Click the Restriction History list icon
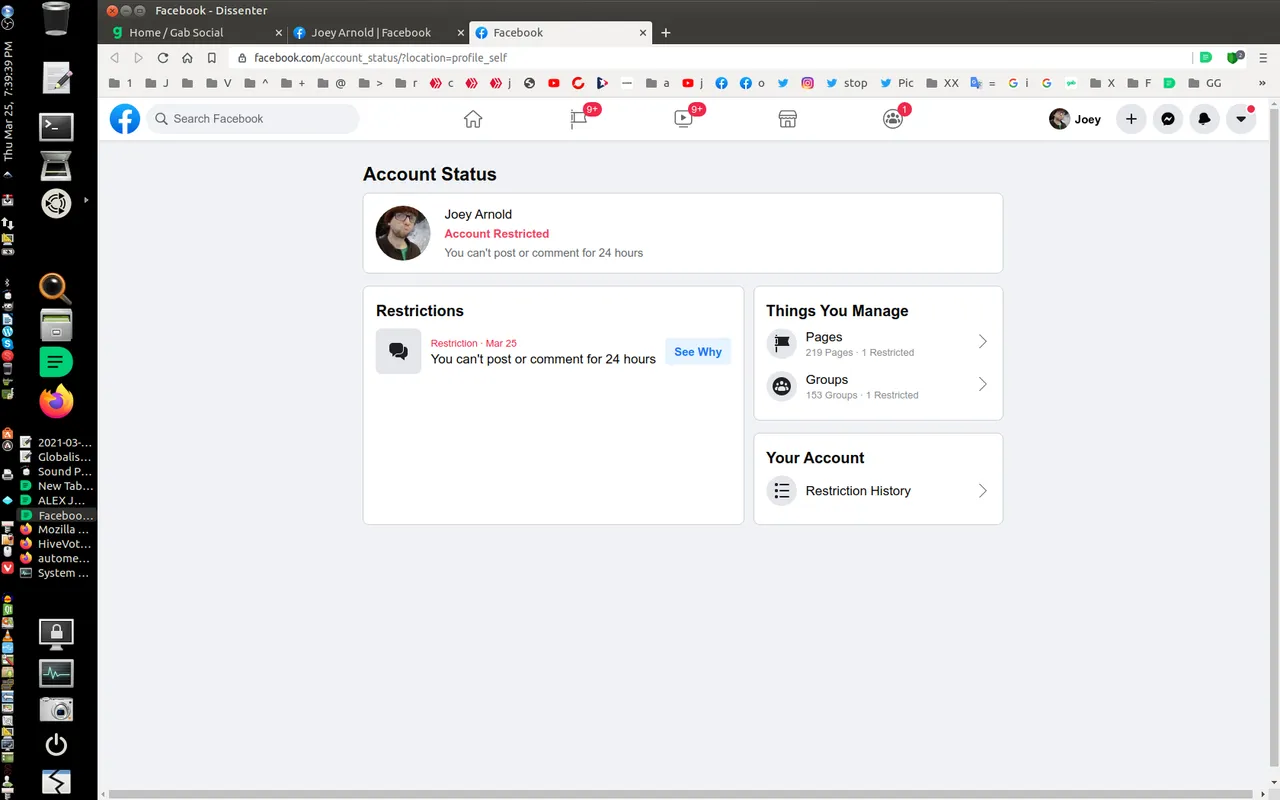Image resolution: width=1280 pixels, height=800 pixels. click(782, 491)
